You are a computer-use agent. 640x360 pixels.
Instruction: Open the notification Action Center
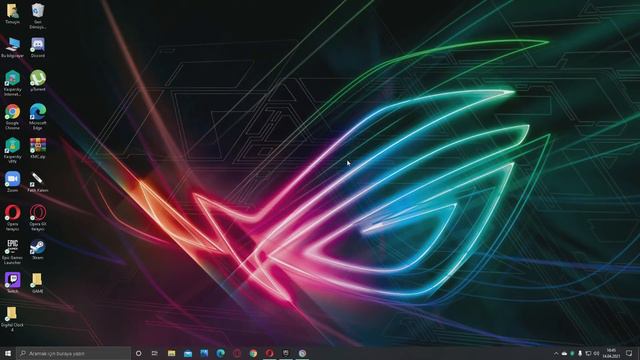point(629,353)
